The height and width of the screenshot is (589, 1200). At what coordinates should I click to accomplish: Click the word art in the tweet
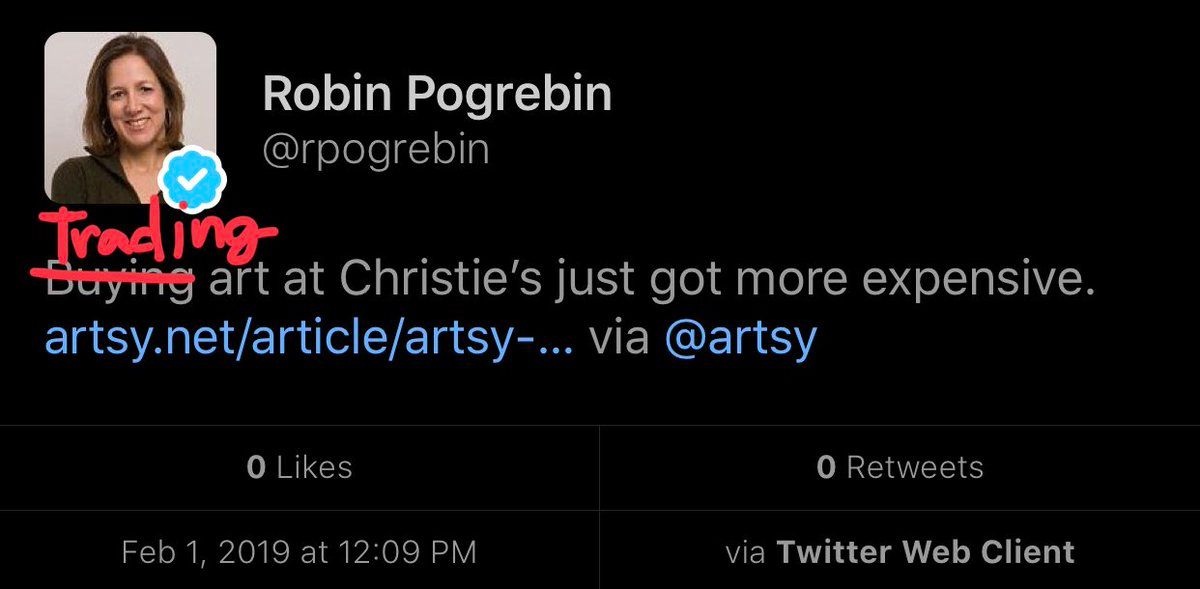coord(239,283)
